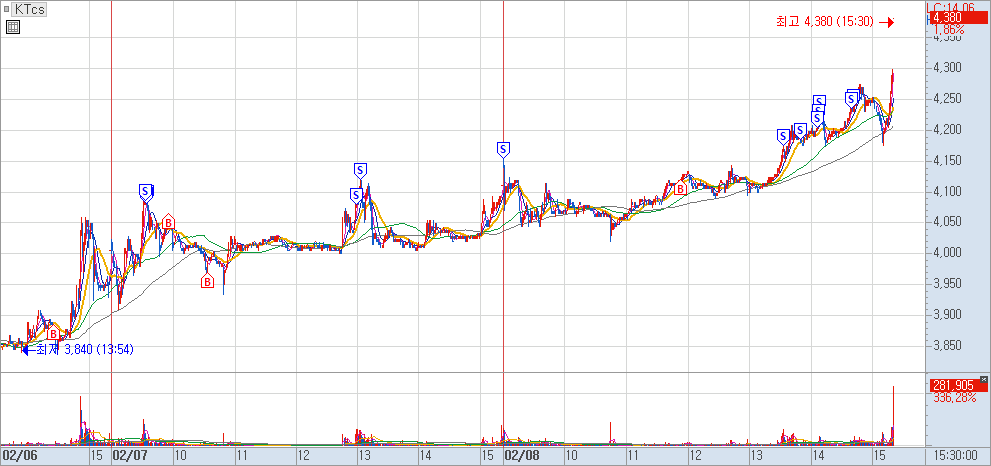Click the S sell marker at 02/07 open
Viewport: 991px width, 466px height.
[x=146, y=190]
